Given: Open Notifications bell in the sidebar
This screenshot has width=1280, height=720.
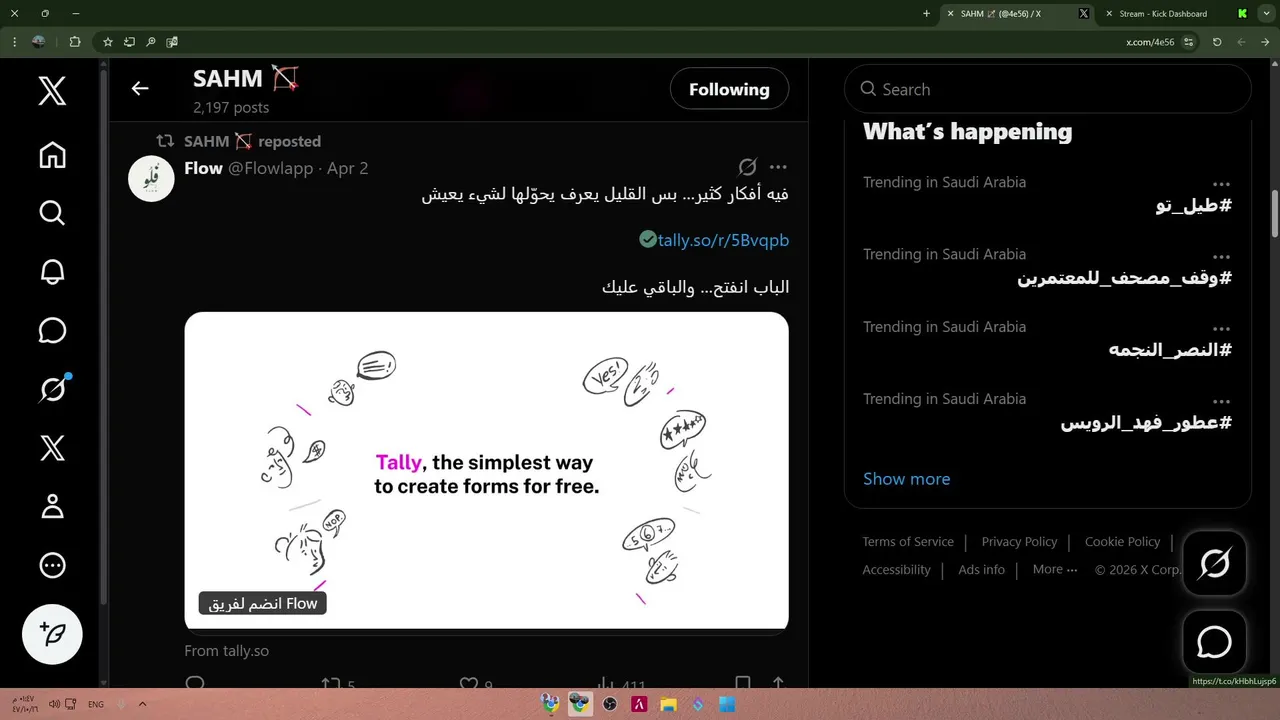Looking at the screenshot, I should tap(52, 272).
